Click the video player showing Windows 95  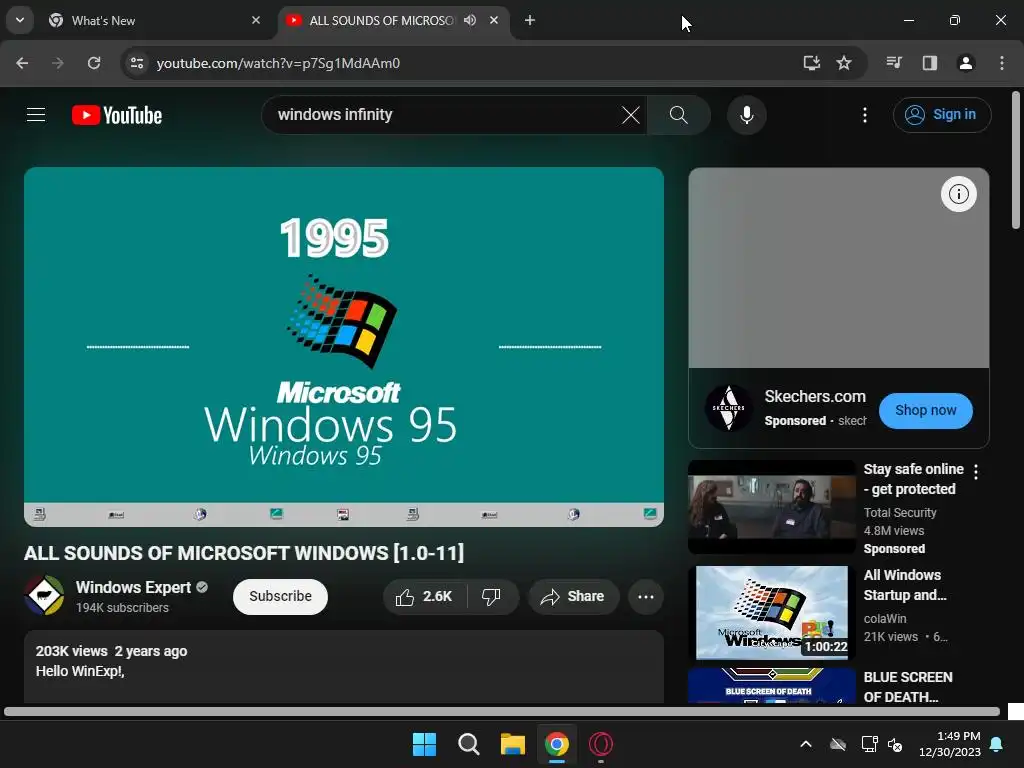(x=344, y=346)
